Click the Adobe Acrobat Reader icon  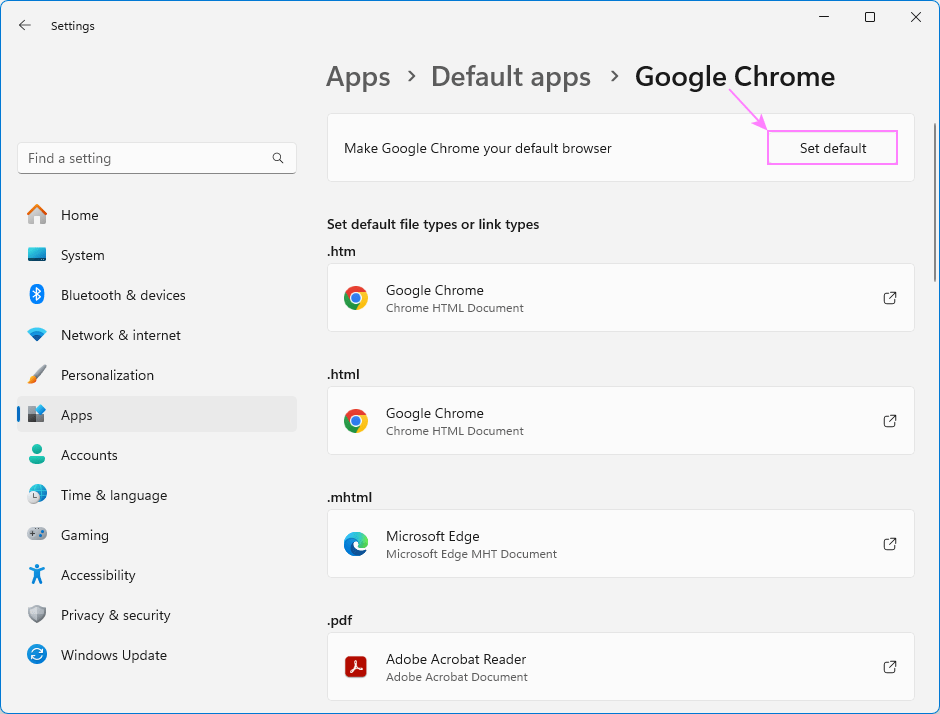[x=355, y=667]
